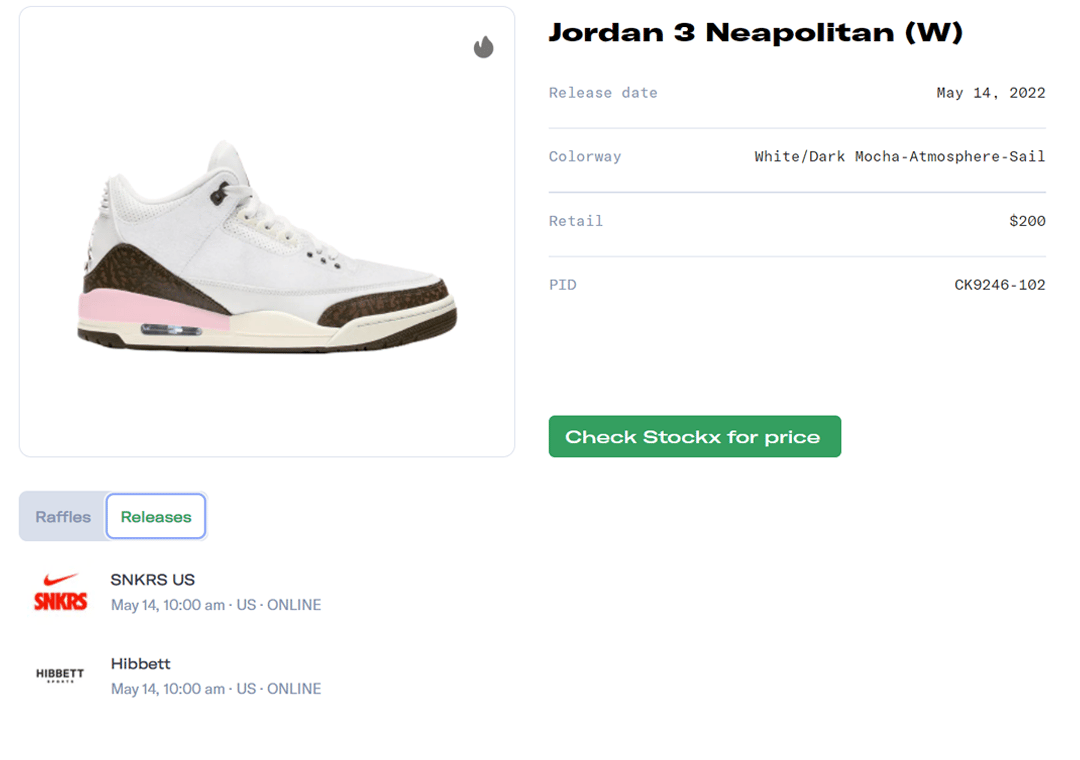Image resolution: width=1080 pixels, height=760 pixels.
Task: Click the Jordan 3 Neapolitan shoe image
Action: pyautogui.click(x=267, y=250)
